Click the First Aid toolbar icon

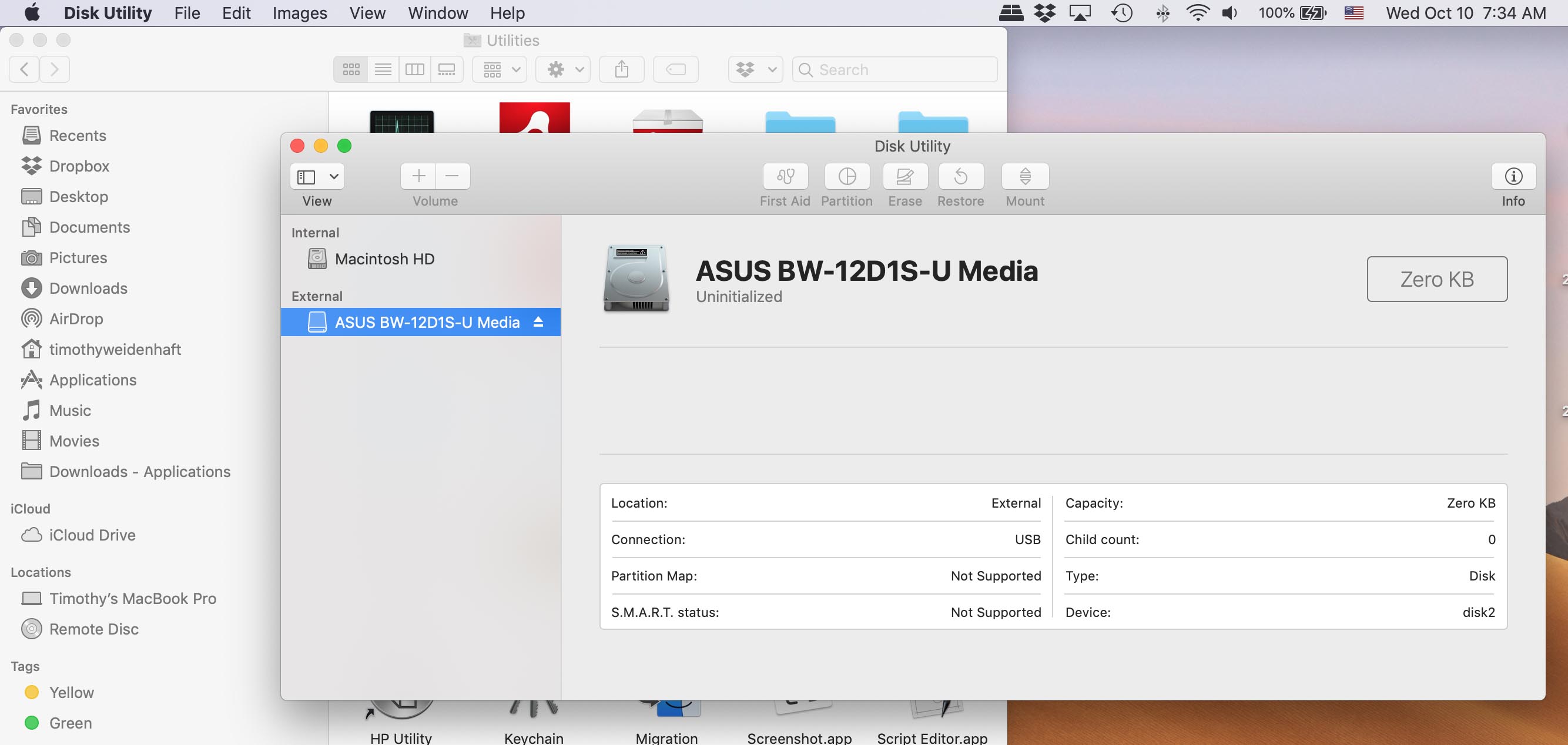point(785,176)
